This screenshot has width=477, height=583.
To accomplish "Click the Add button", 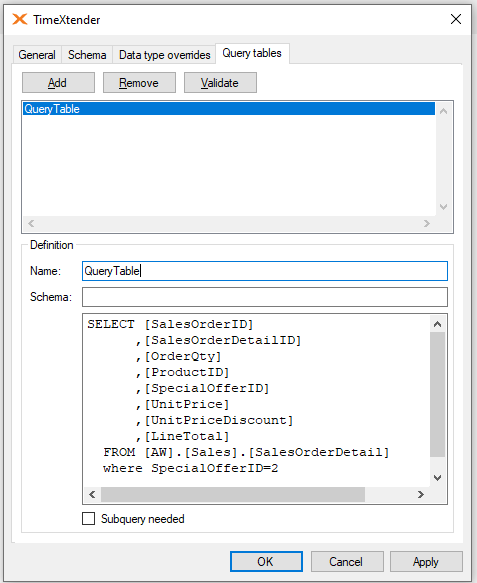I will (x=58, y=83).
